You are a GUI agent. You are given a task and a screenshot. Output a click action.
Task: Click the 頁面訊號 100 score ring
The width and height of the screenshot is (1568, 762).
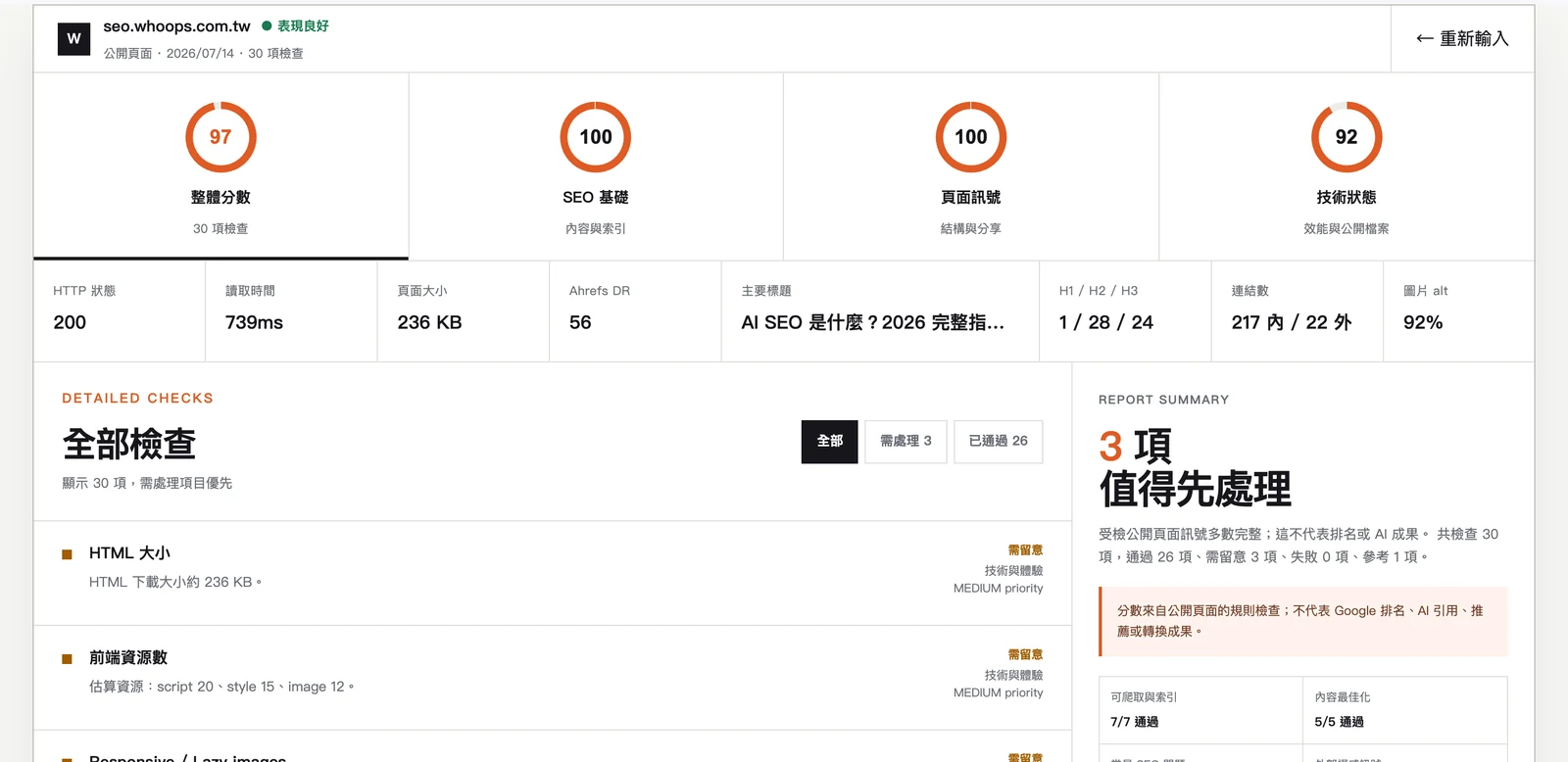971,137
